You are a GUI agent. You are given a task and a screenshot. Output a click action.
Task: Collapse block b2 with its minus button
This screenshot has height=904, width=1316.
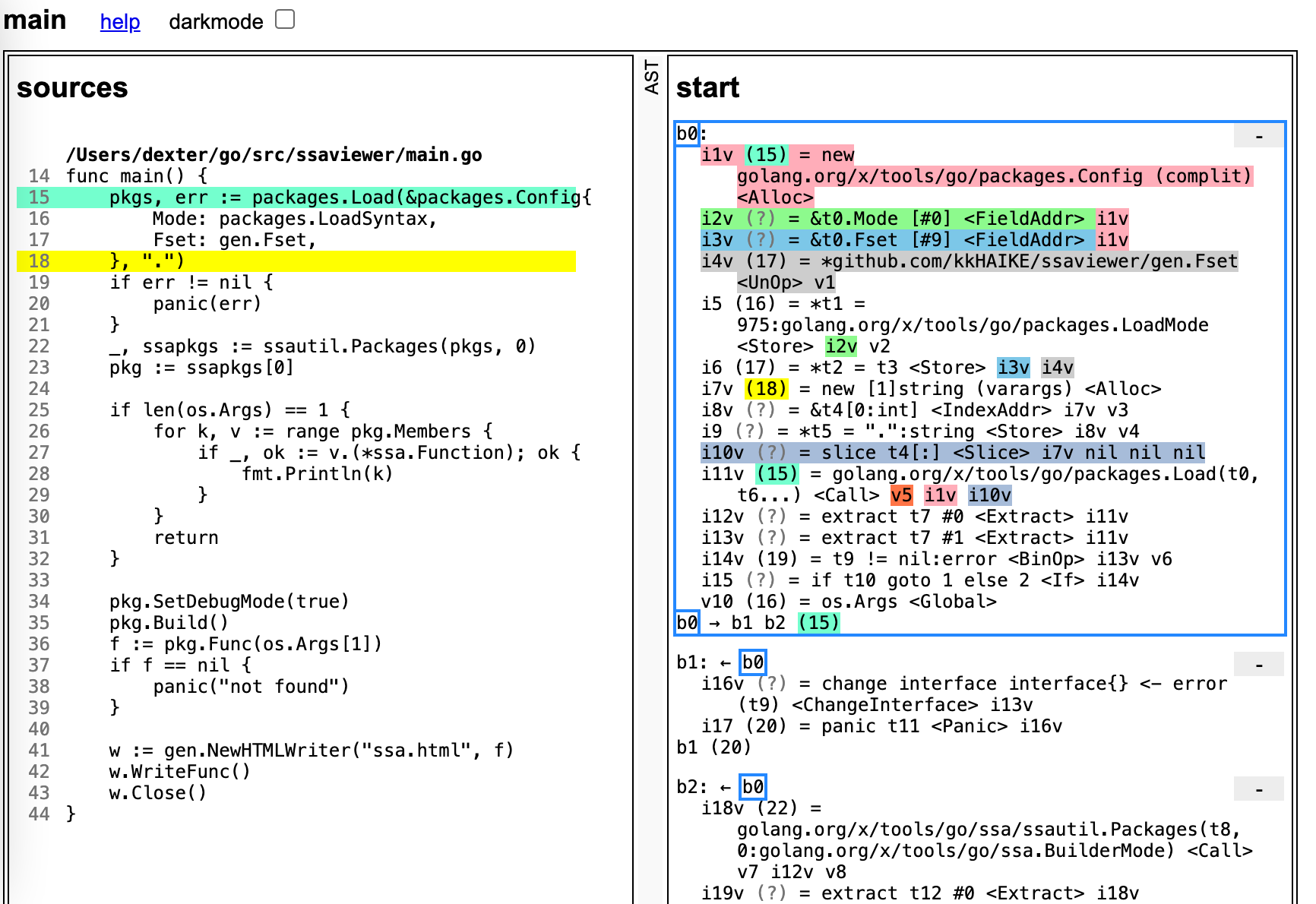click(1259, 789)
